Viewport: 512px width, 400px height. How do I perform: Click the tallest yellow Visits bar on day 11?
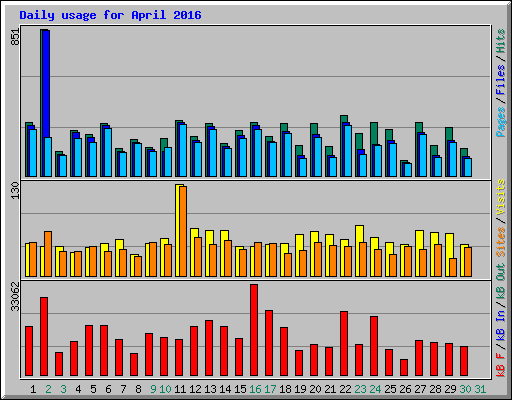tap(177, 230)
